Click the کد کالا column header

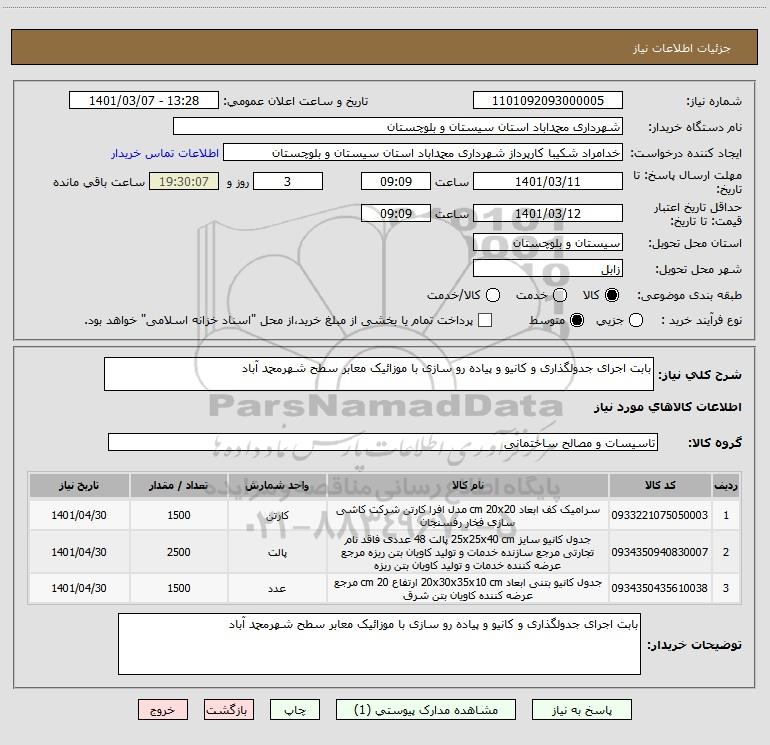pyautogui.click(x=660, y=485)
